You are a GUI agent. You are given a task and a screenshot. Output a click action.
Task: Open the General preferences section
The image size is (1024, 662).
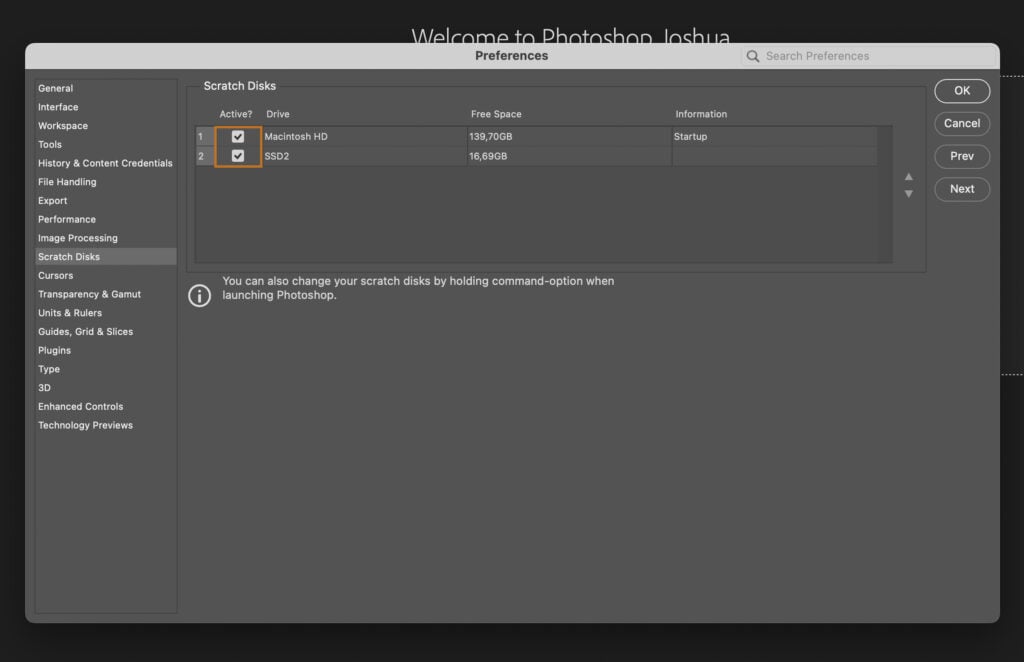pyautogui.click(x=54, y=88)
